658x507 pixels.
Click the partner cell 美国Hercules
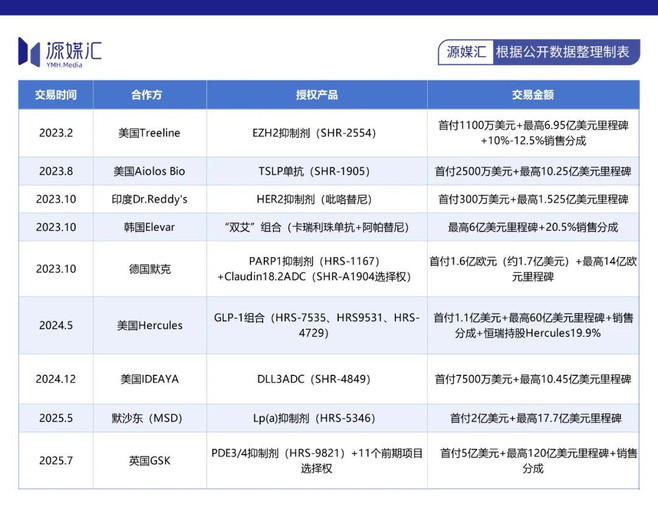(149, 325)
